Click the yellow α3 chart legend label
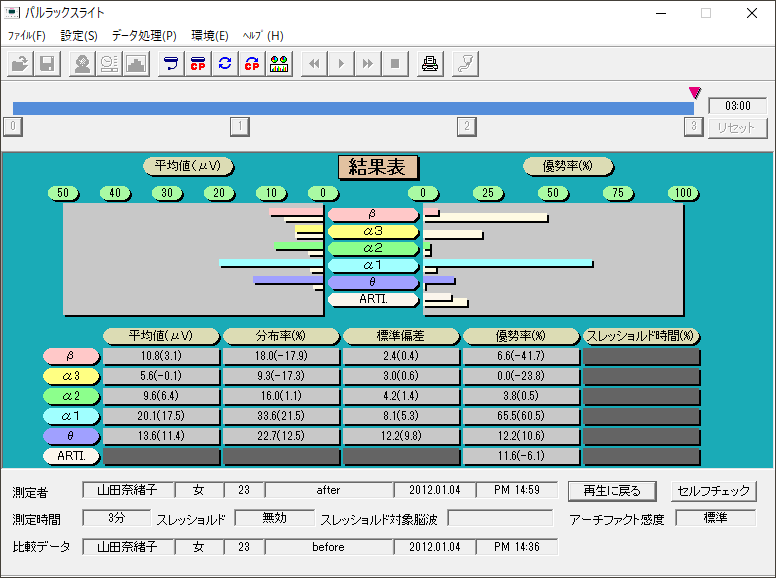The width and height of the screenshot is (776, 578). [x=373, y=231]
